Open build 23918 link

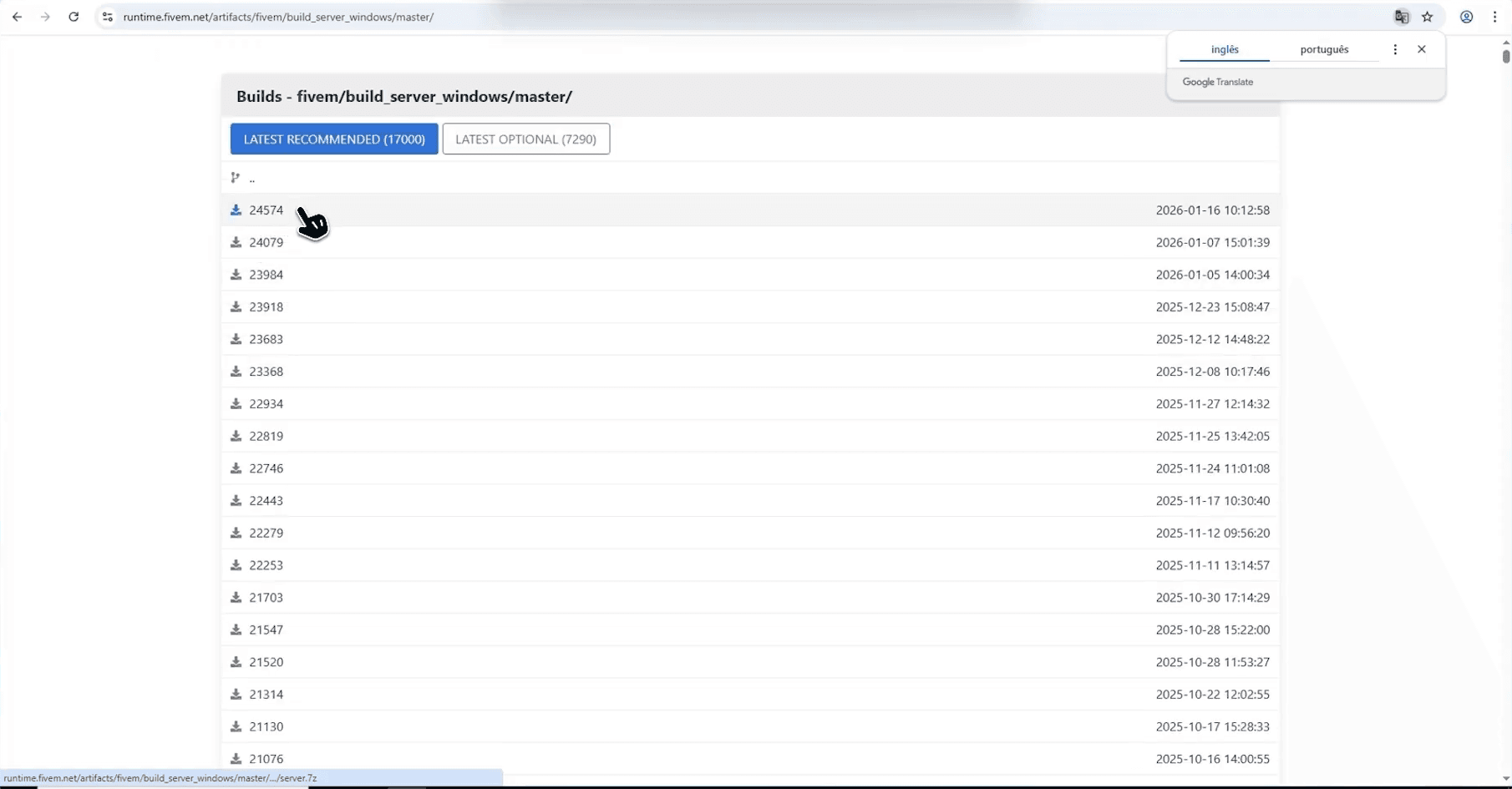click(266, 307)
